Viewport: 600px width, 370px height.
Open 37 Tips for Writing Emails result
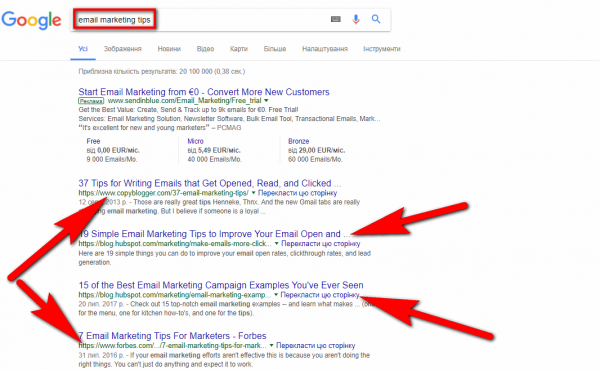pos(210,183)
